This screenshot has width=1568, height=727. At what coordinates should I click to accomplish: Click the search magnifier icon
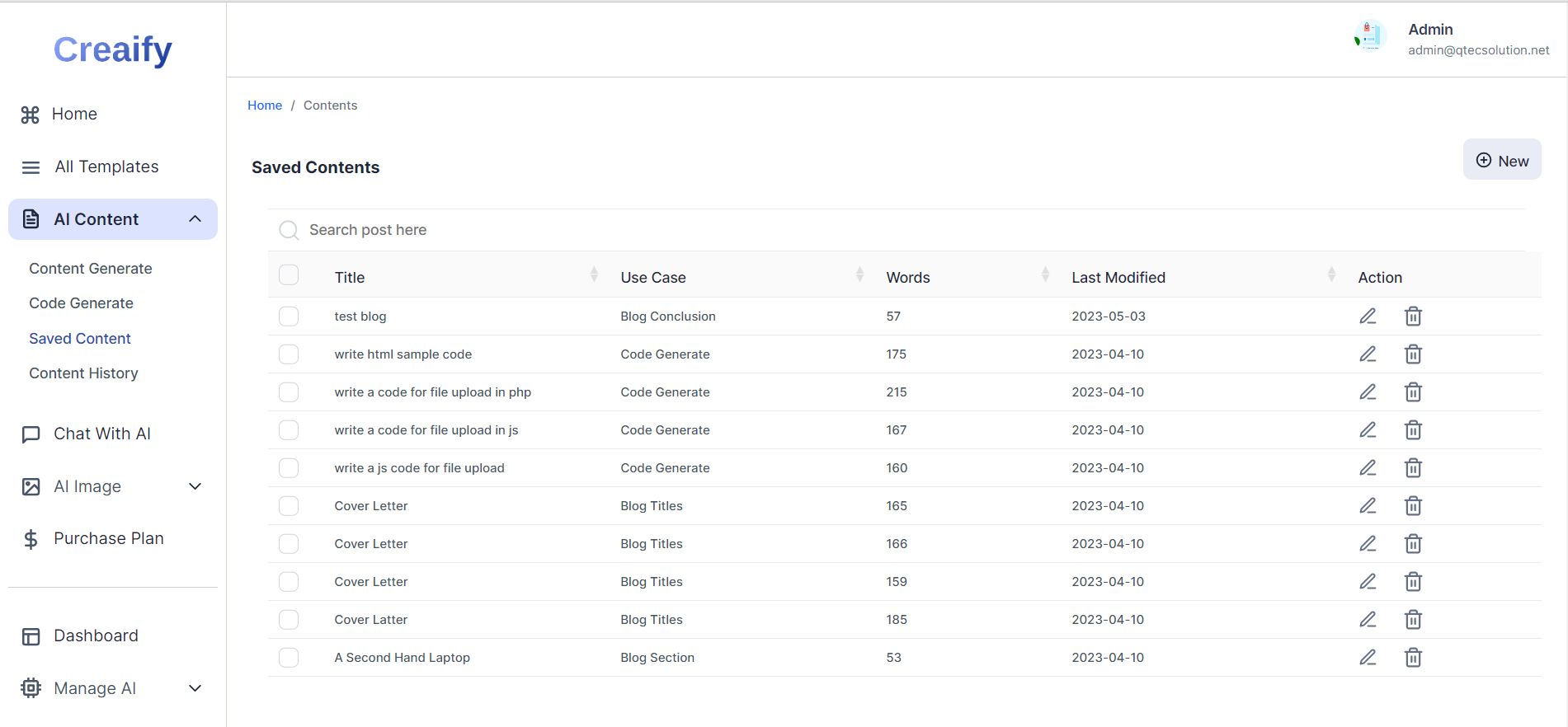click(289, 230)
